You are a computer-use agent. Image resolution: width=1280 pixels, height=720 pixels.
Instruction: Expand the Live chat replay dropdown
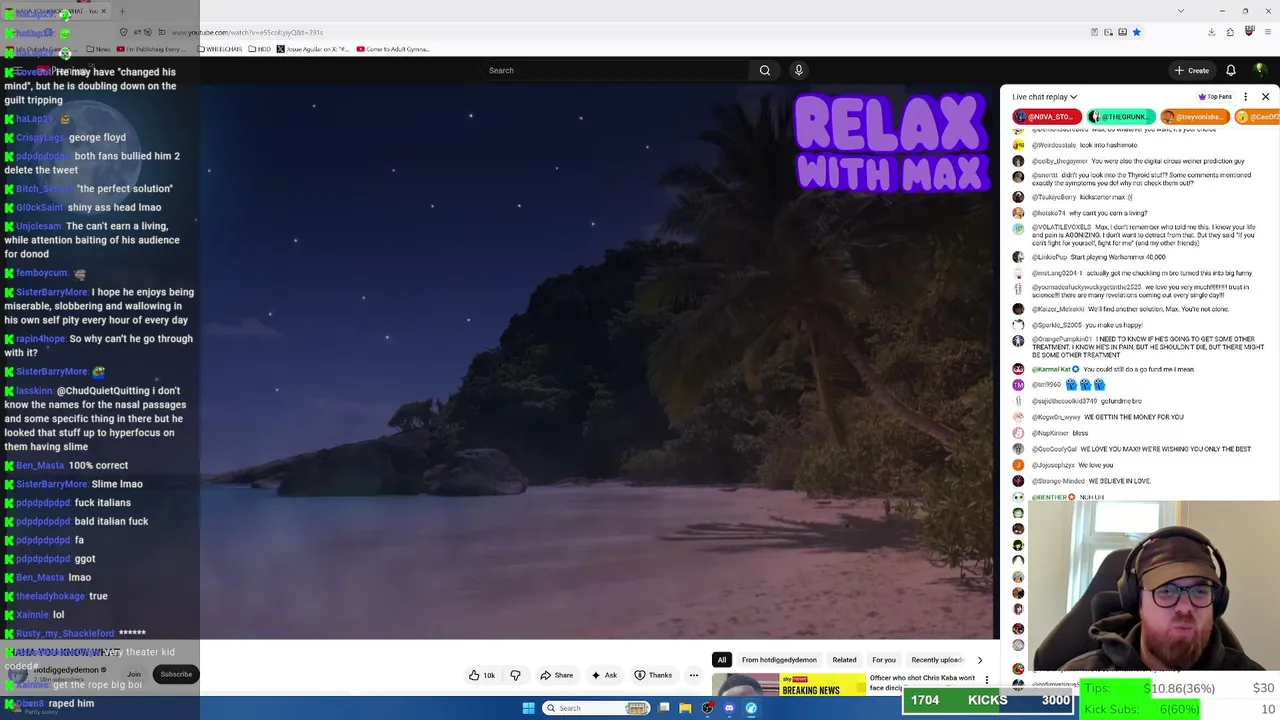pyautogui.click(x=1044, y=97)
